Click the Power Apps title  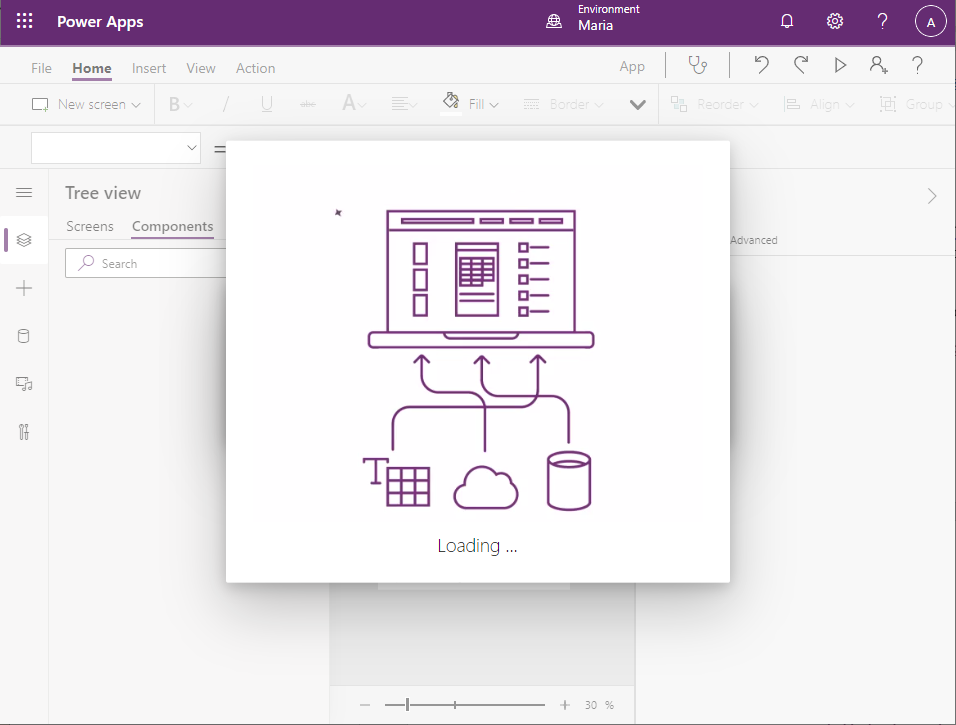tap(100, 22)
